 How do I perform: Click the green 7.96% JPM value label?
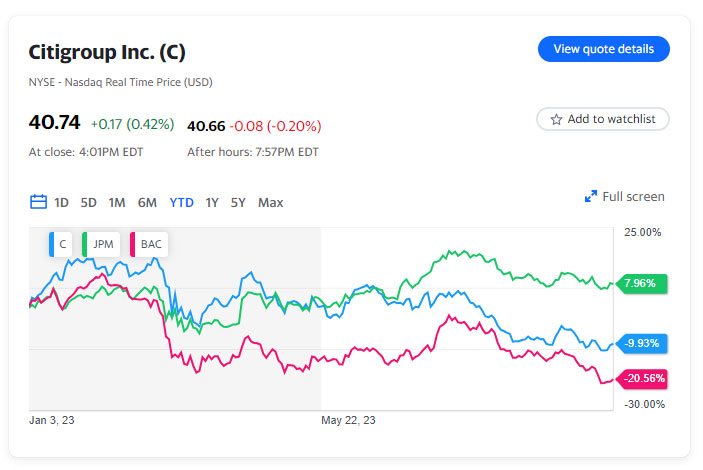click(x=640, y=283)
